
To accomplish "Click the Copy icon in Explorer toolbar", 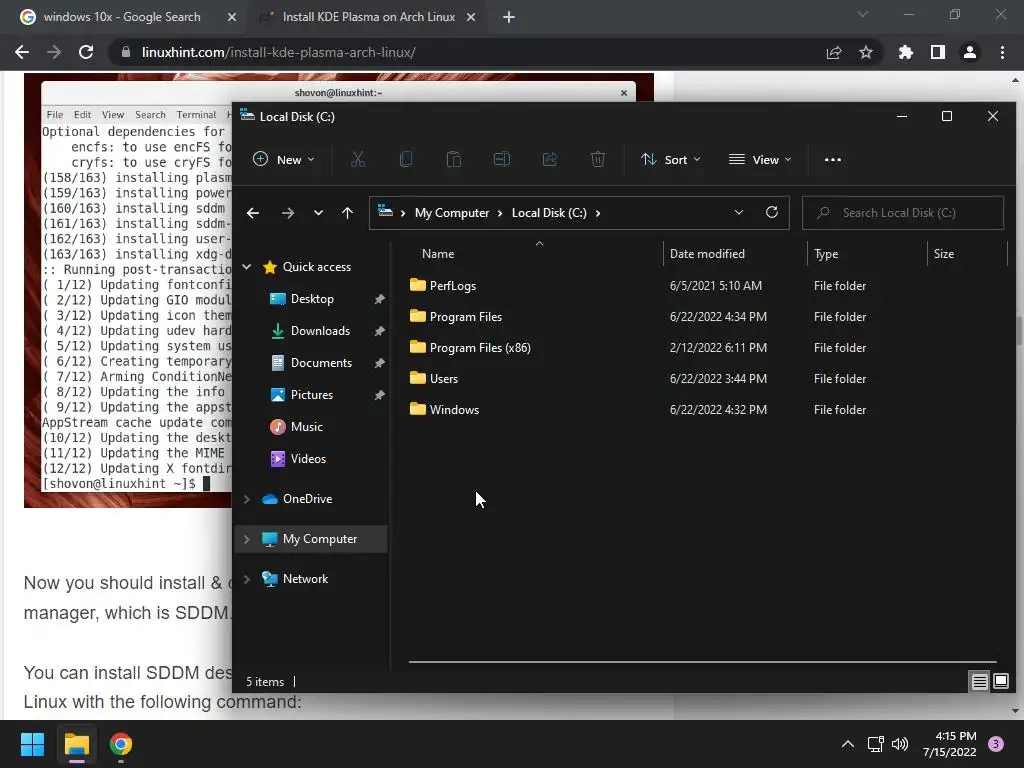I will [x=406, y=159].
